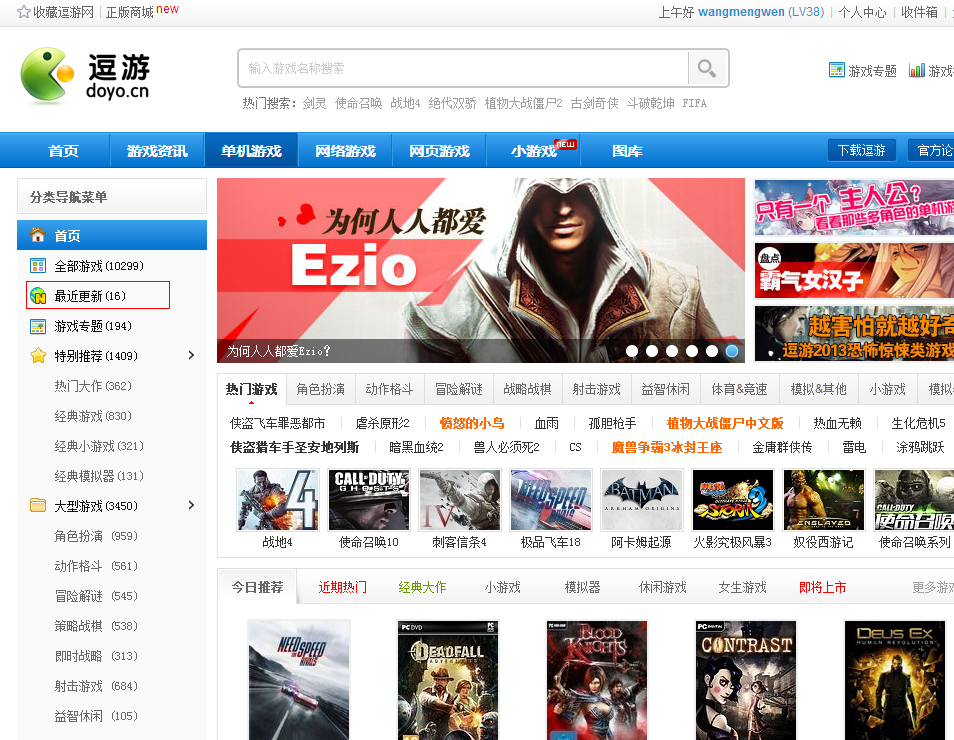Screen dimensions: 954x740
Task: Open the 图库 nav tab
Action: click(x=627, y=150)
